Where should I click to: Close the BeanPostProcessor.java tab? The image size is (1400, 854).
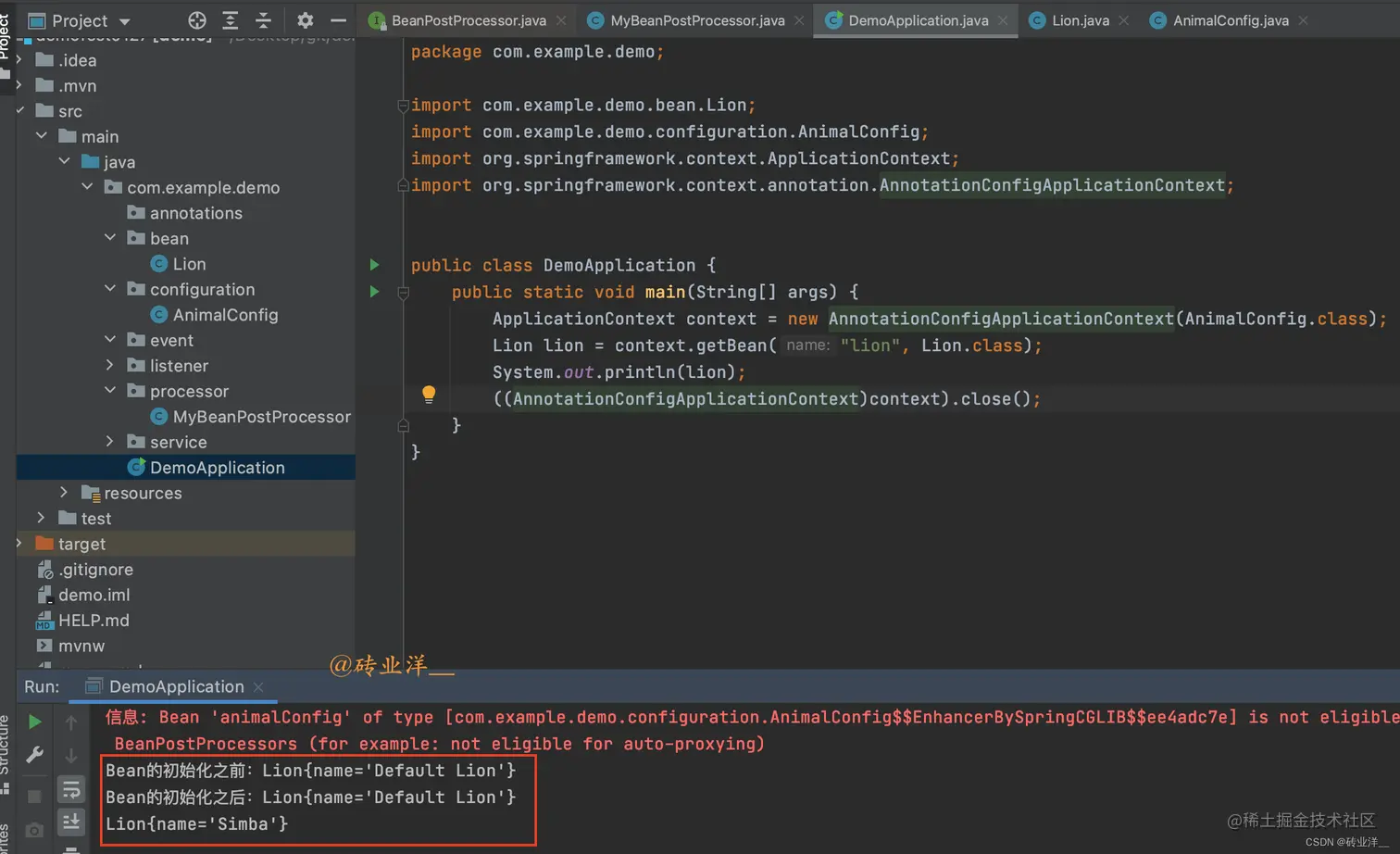(561, 20)
